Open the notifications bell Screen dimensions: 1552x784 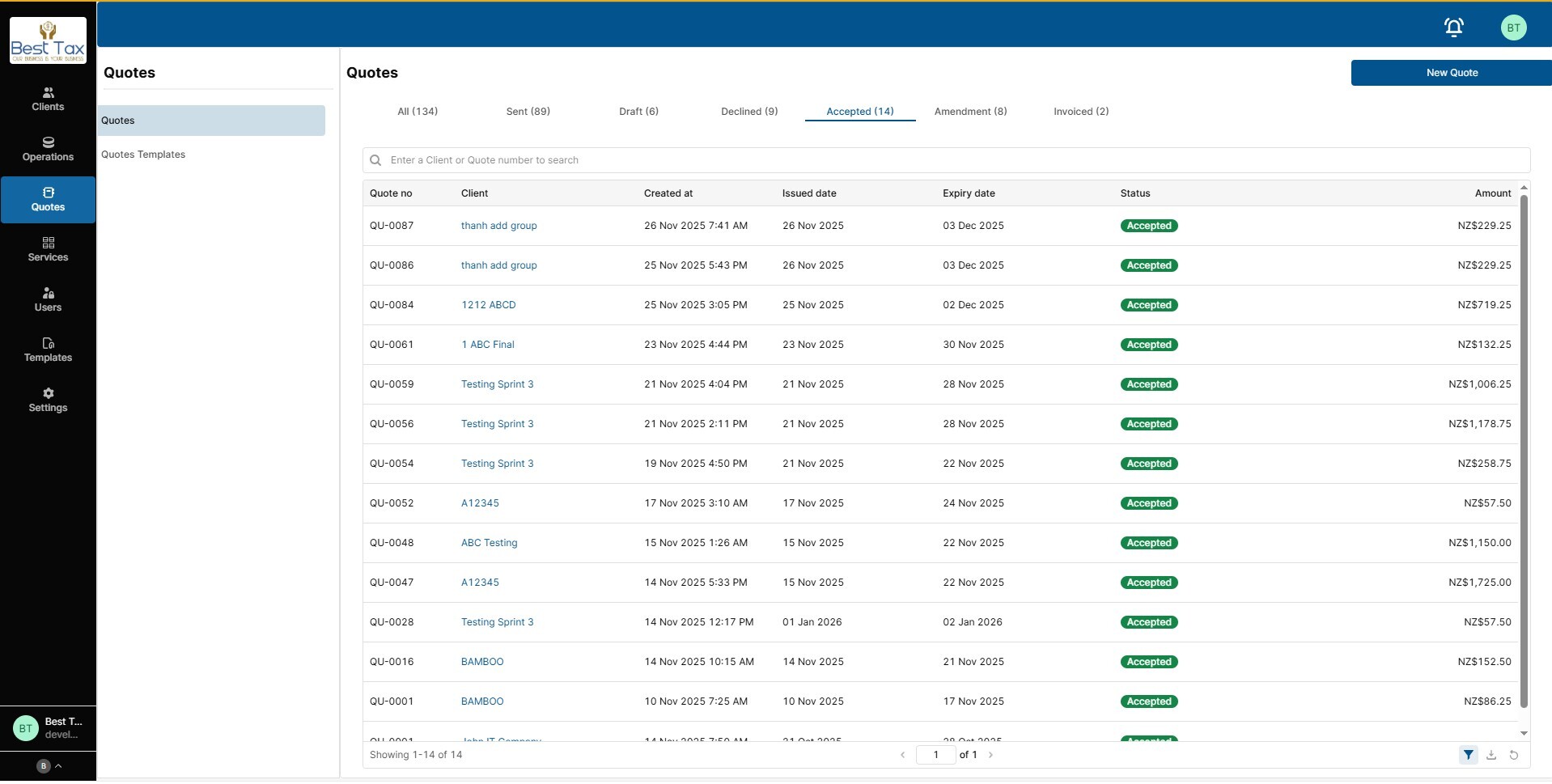(x=1453, y=28)
